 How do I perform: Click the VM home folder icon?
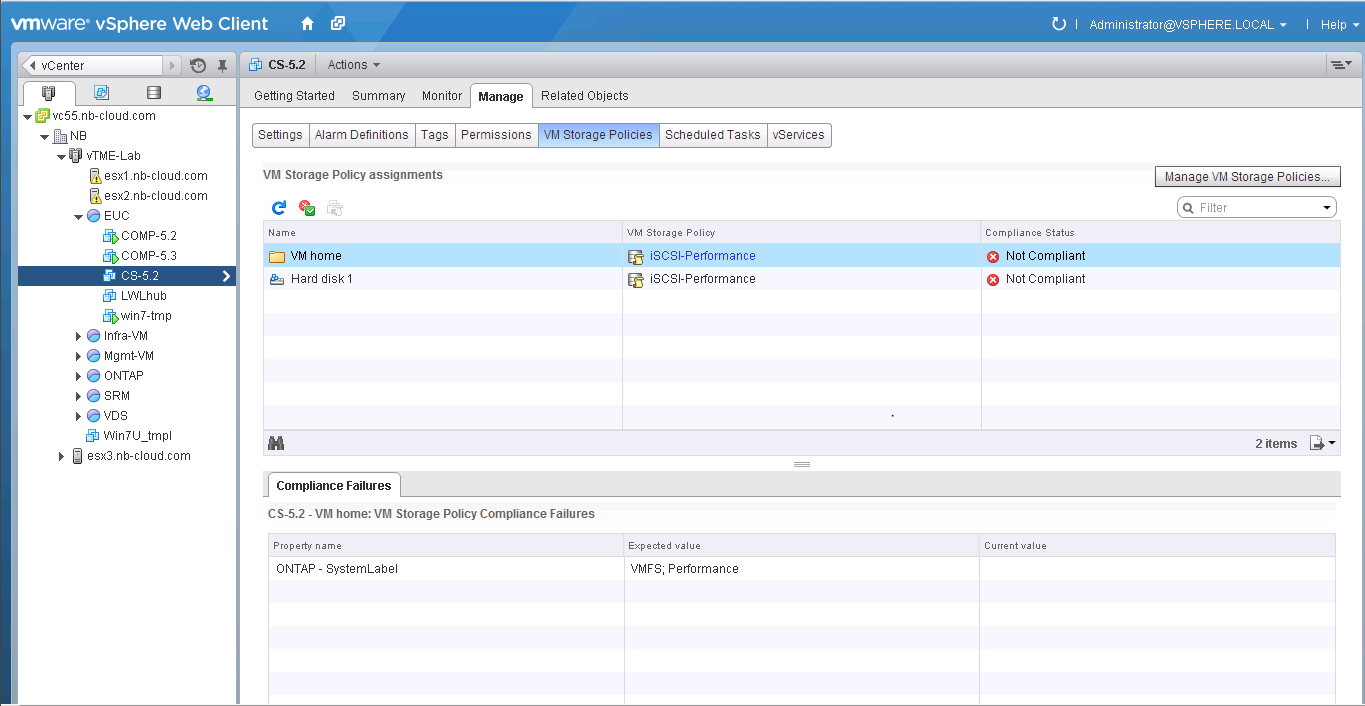coord(277,256)
